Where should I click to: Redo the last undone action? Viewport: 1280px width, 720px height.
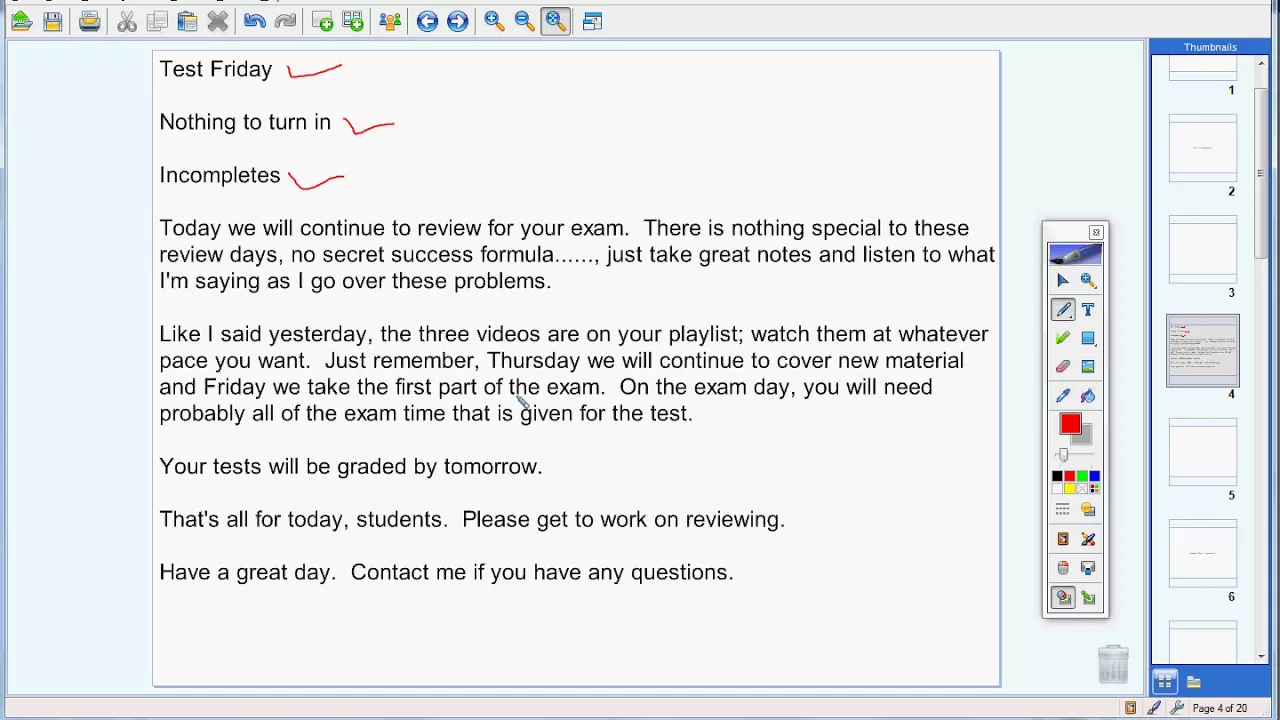285,21
